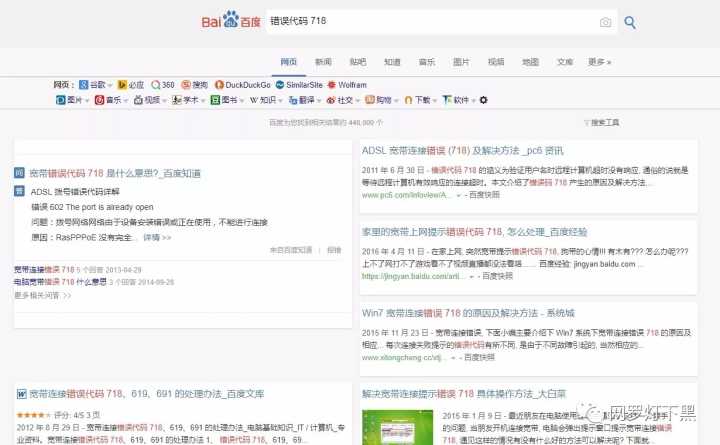
Task: Click the Word document icon of Wenku result
Action: [x=22, y=394]
